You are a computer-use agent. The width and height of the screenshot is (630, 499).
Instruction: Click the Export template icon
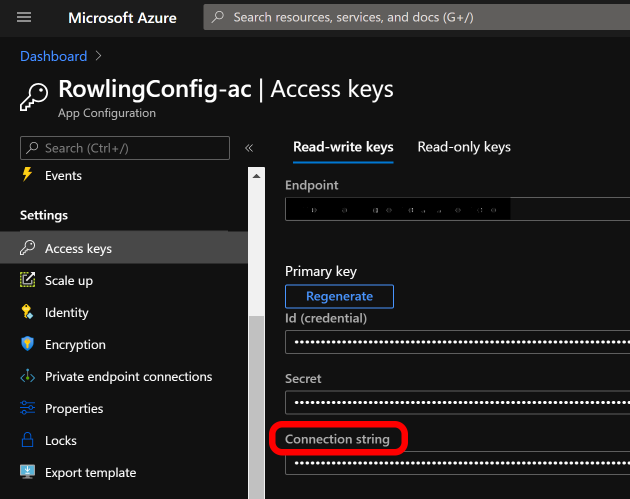(27, 472)
